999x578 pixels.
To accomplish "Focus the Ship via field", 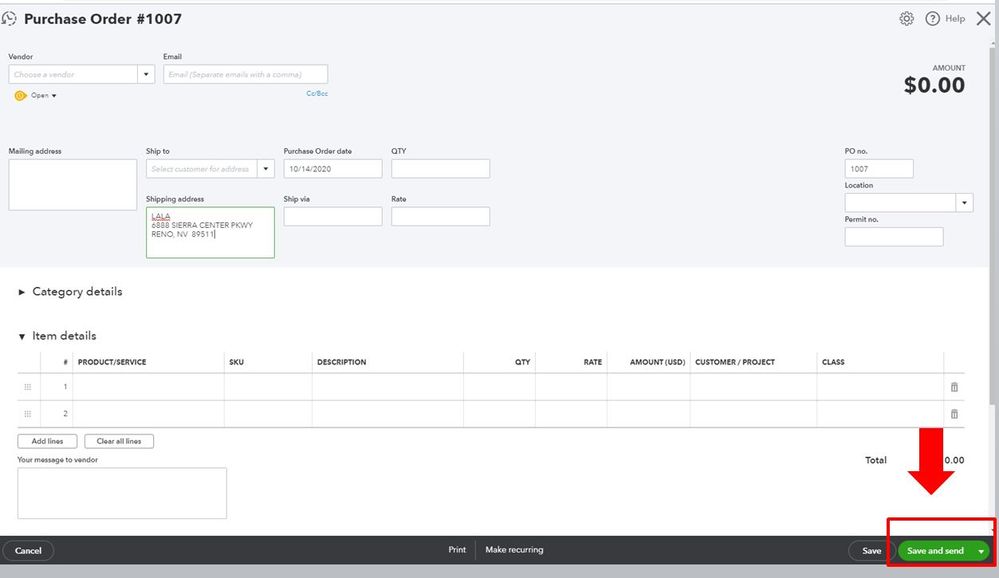I will 333,217.
